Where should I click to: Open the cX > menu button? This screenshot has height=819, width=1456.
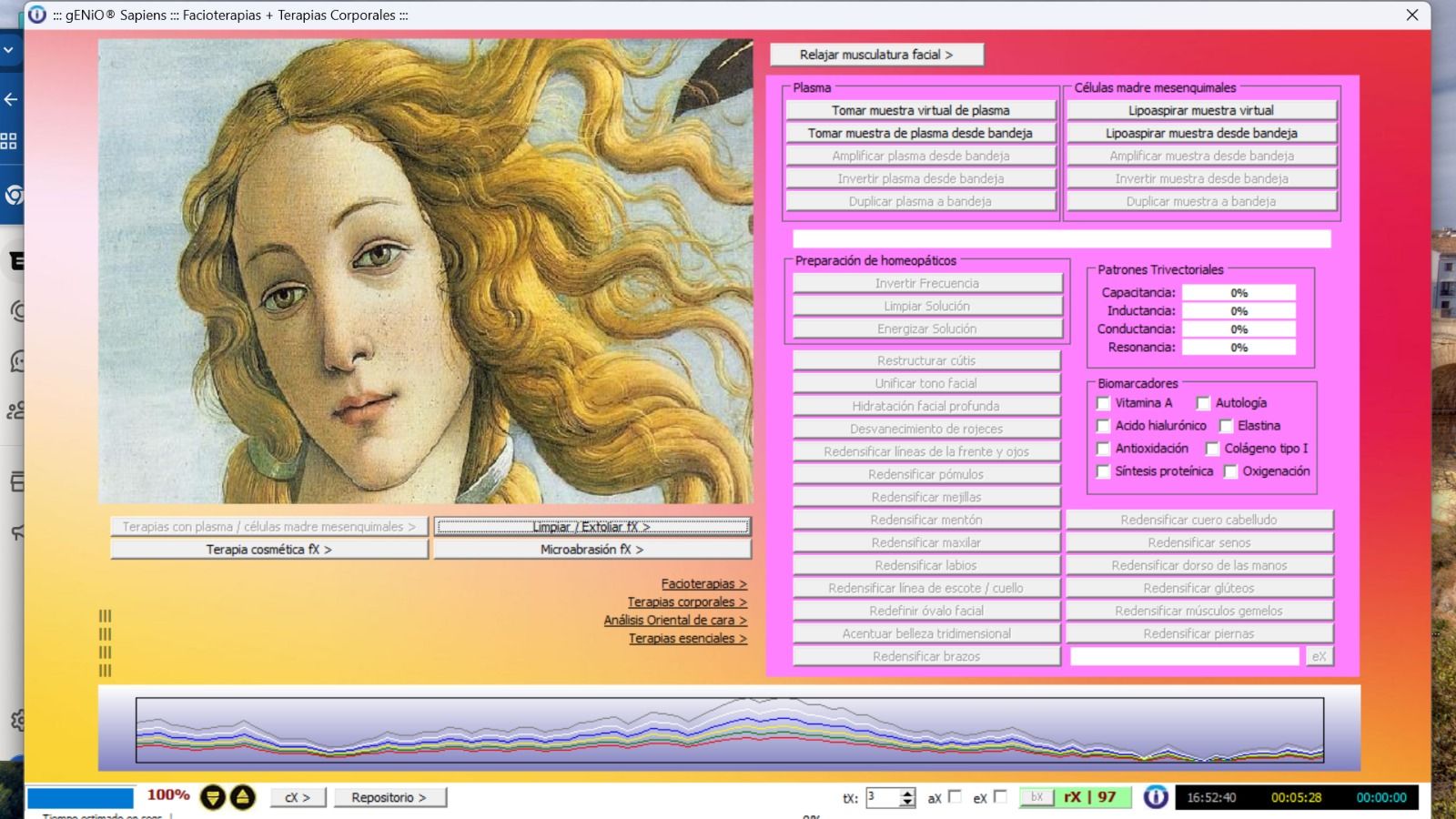coord(298,797)
